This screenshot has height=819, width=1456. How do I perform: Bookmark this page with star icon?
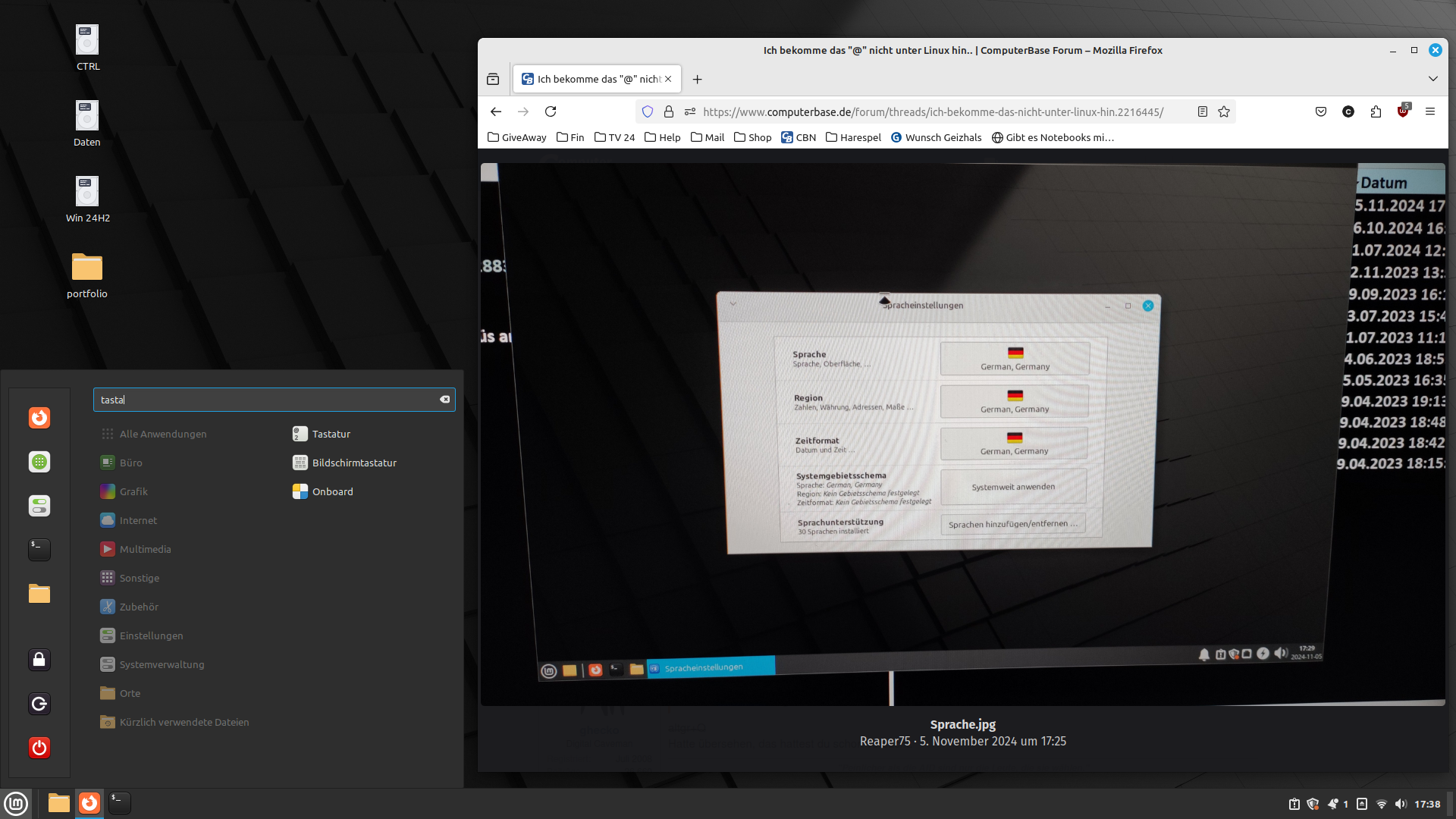(1224, 111)
